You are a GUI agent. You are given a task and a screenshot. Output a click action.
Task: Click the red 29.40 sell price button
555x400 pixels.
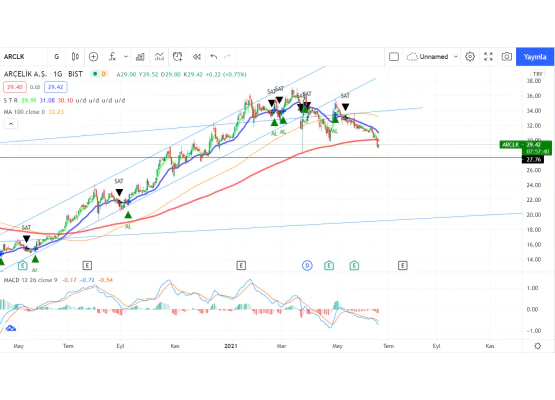coord(15,87)
